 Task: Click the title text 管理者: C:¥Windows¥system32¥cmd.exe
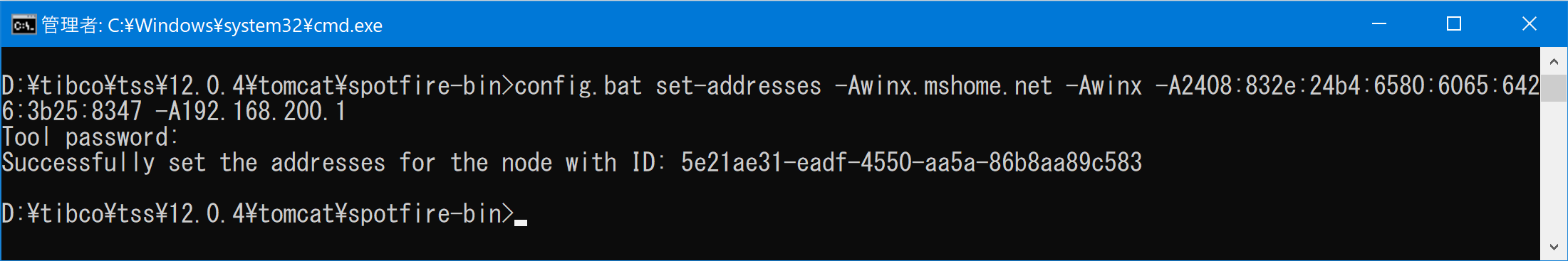[x=212, y=26]
